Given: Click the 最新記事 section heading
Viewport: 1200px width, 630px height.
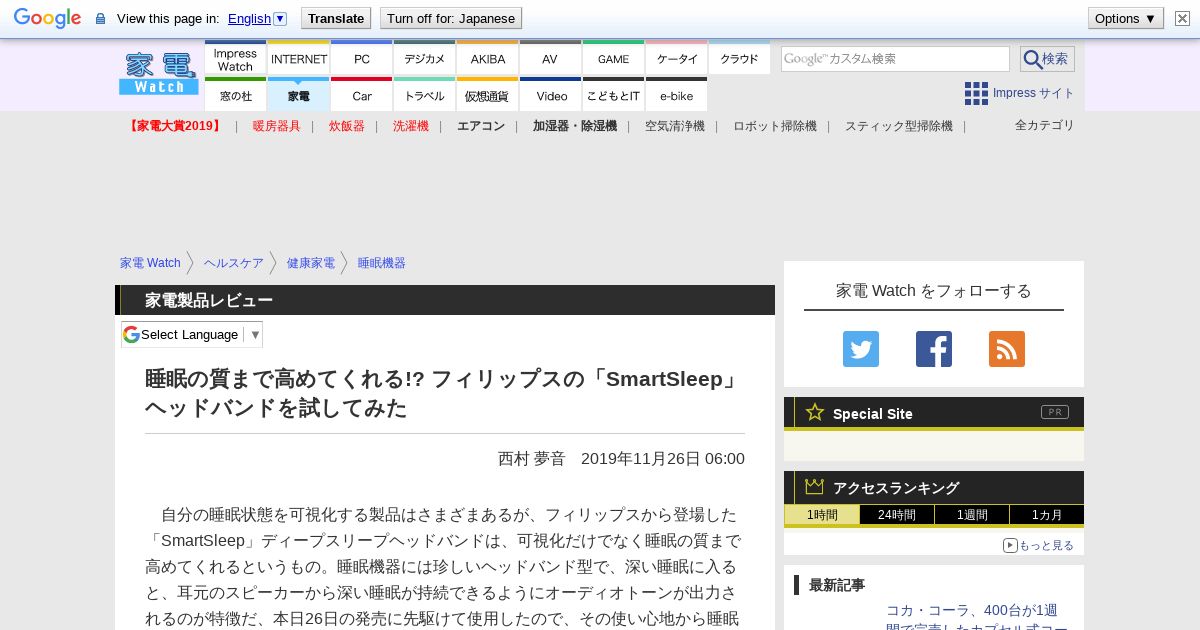Looking at the screenshot, I should point(837,585).
